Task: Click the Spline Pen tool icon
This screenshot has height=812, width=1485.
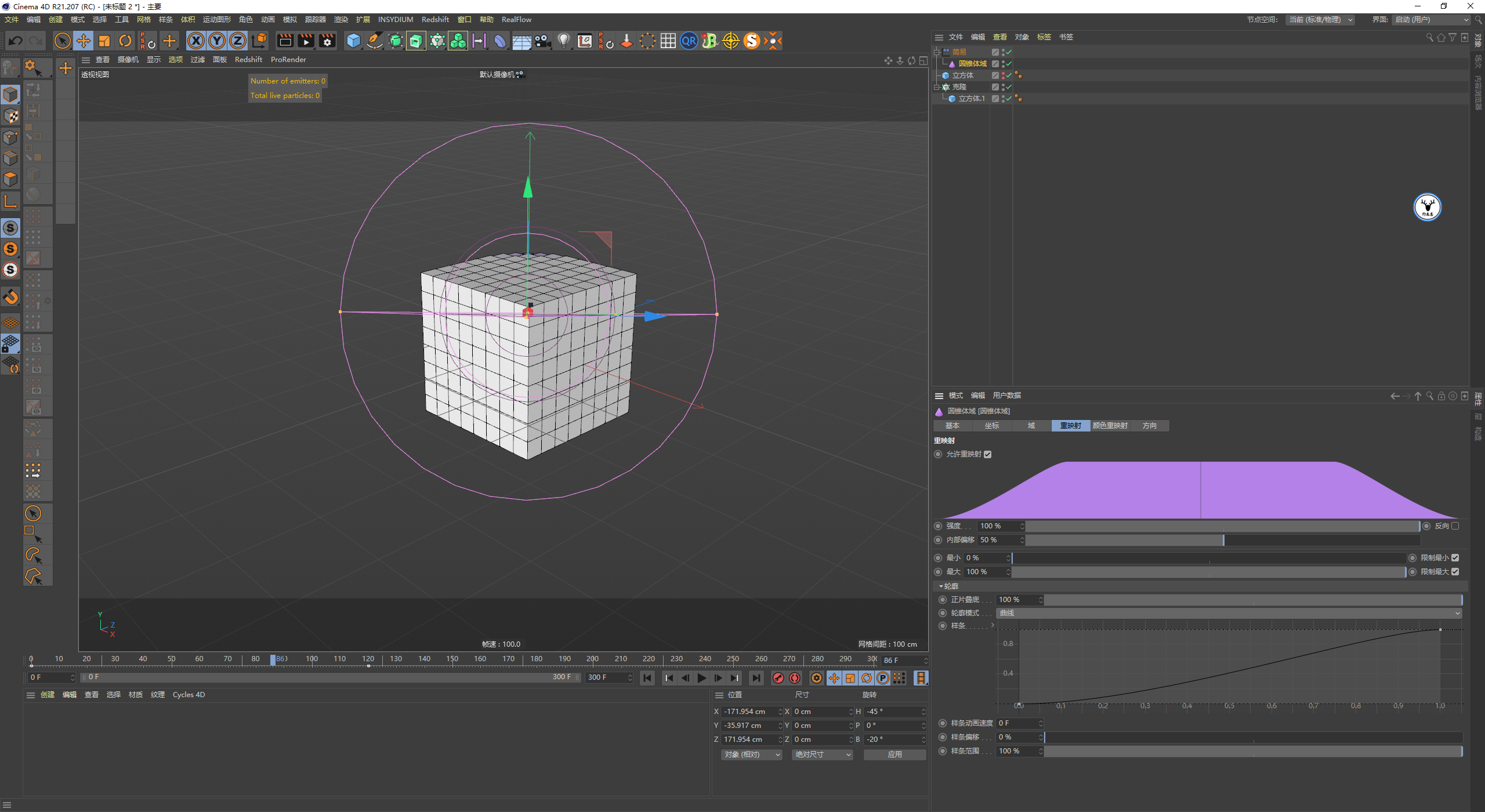Action: (x=375, y=41)
